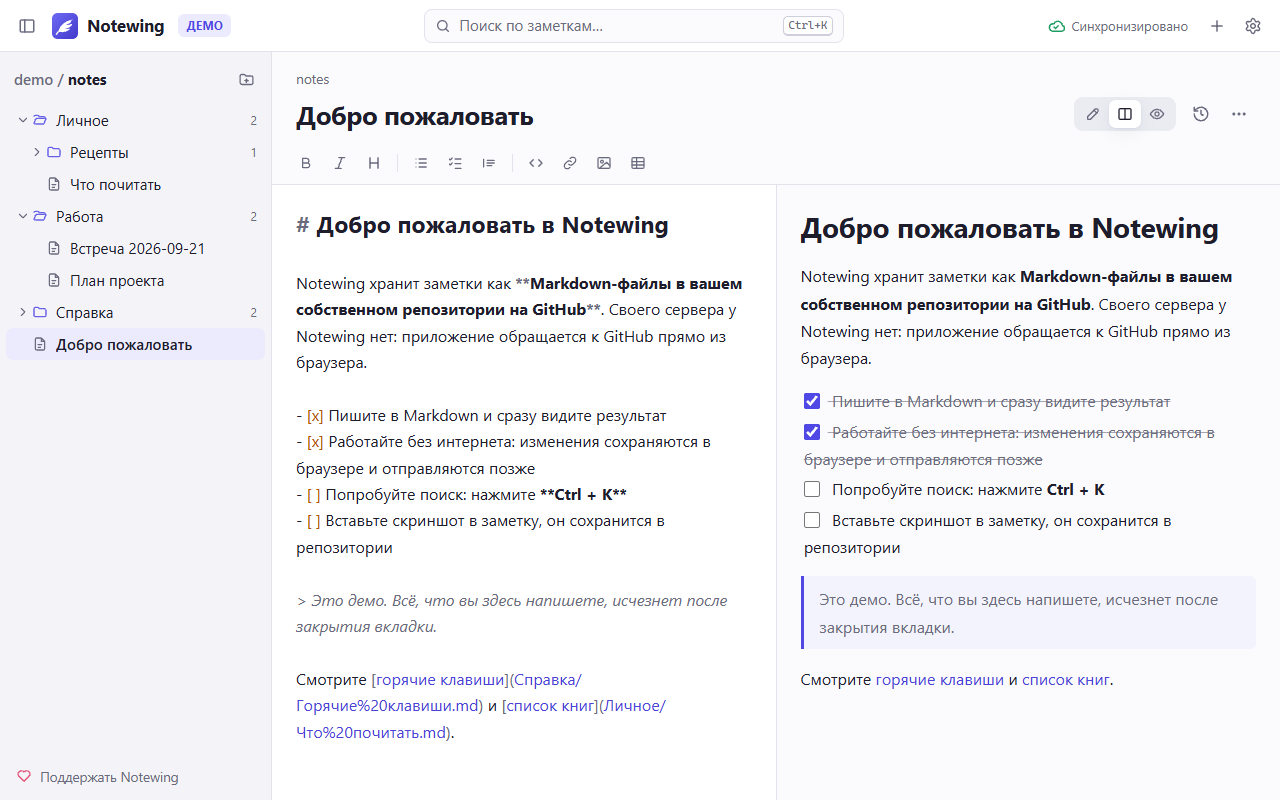The height and width of the screenshot is (800, 1280).
Task: Click the 'demo' breadcrumb in sidebar
Action: coord(33,80)
